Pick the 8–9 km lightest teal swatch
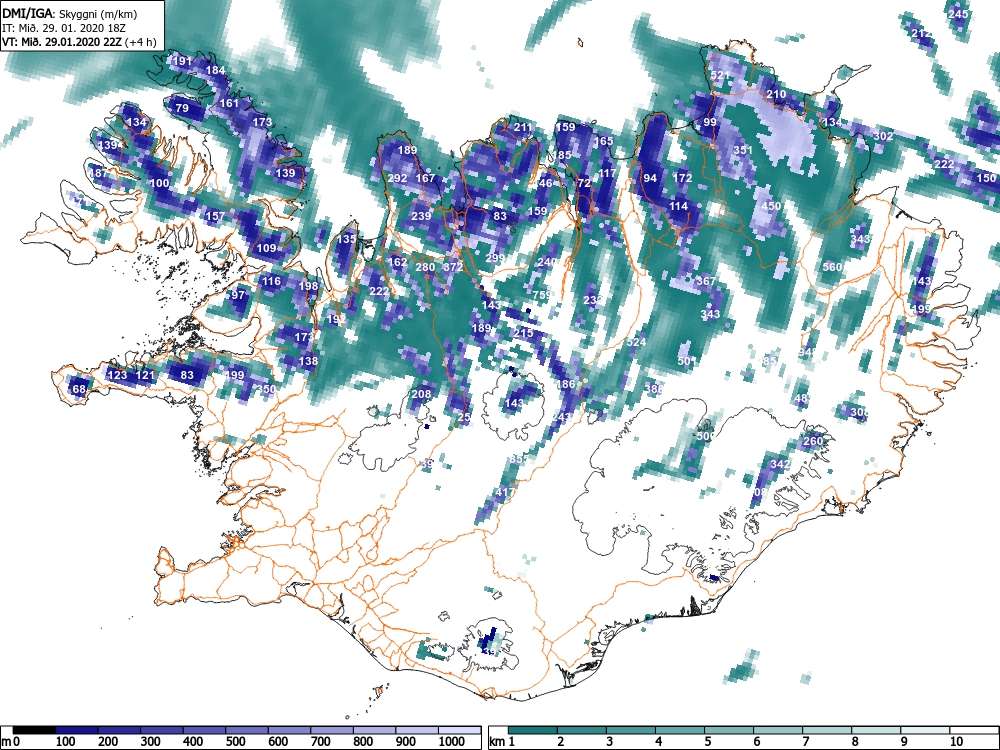The image size is (1000, 750). (x=876, y=730)
